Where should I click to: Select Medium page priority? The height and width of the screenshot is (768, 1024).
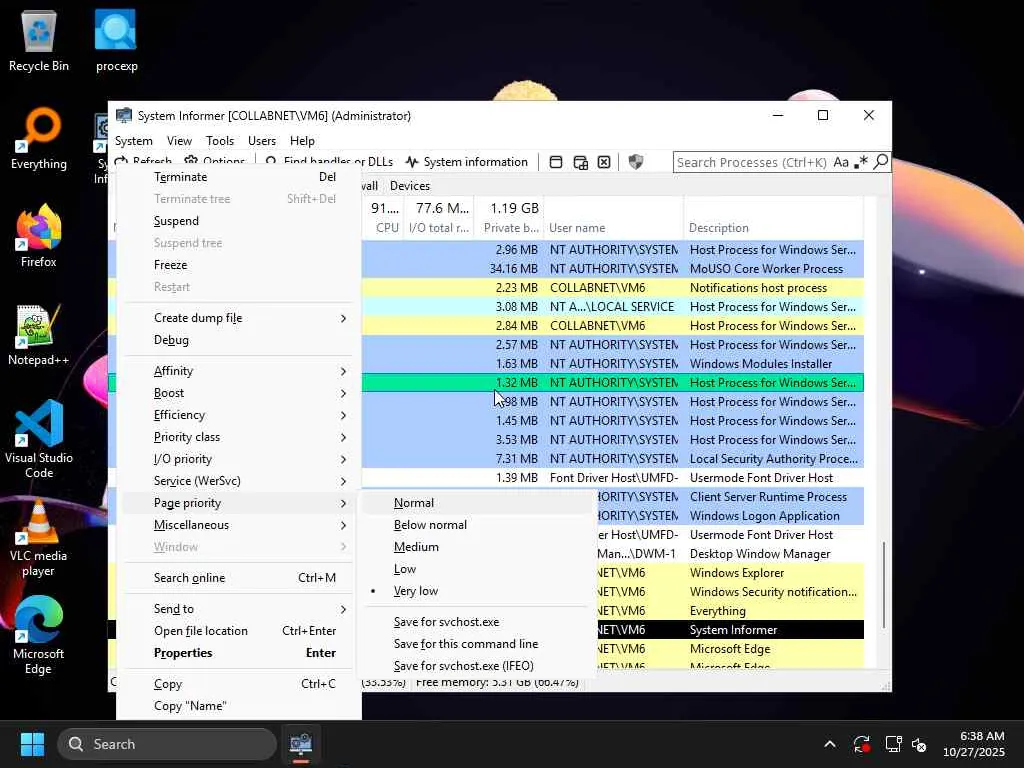coord(478,547)
